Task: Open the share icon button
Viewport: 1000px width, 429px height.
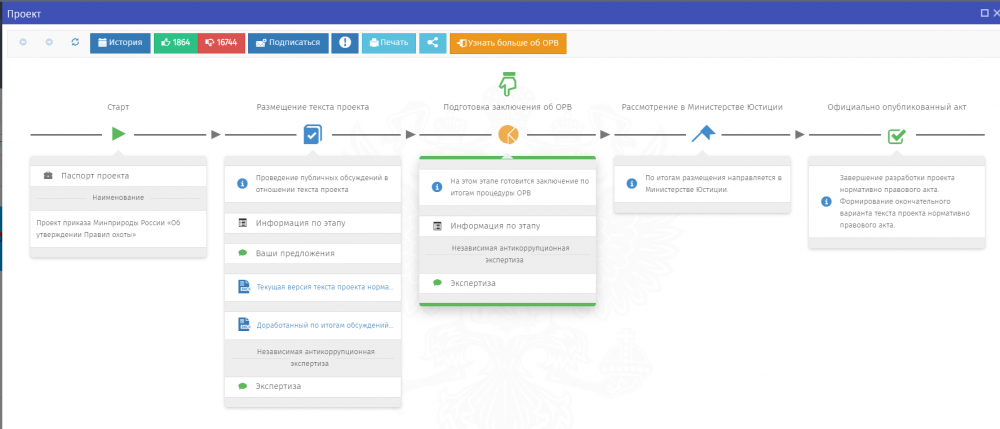Action: coord(432,43)
